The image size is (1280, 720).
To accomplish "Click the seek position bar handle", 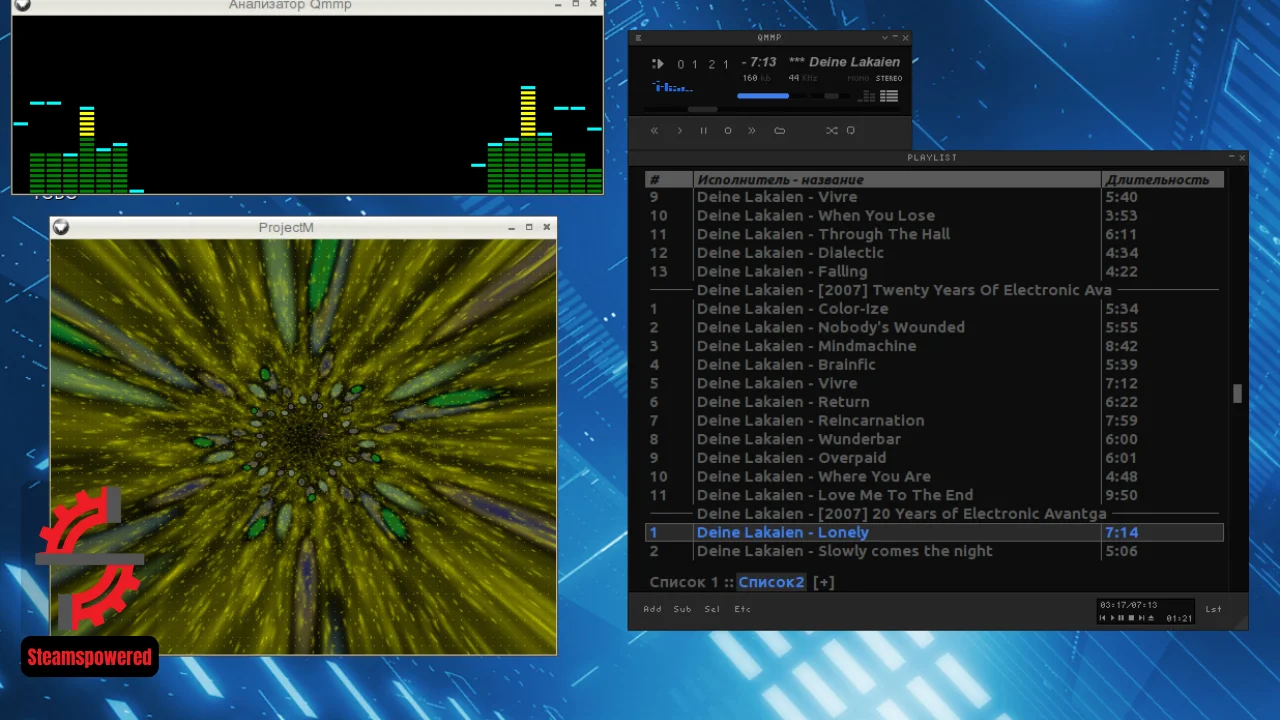I will (x=703, y=109).
